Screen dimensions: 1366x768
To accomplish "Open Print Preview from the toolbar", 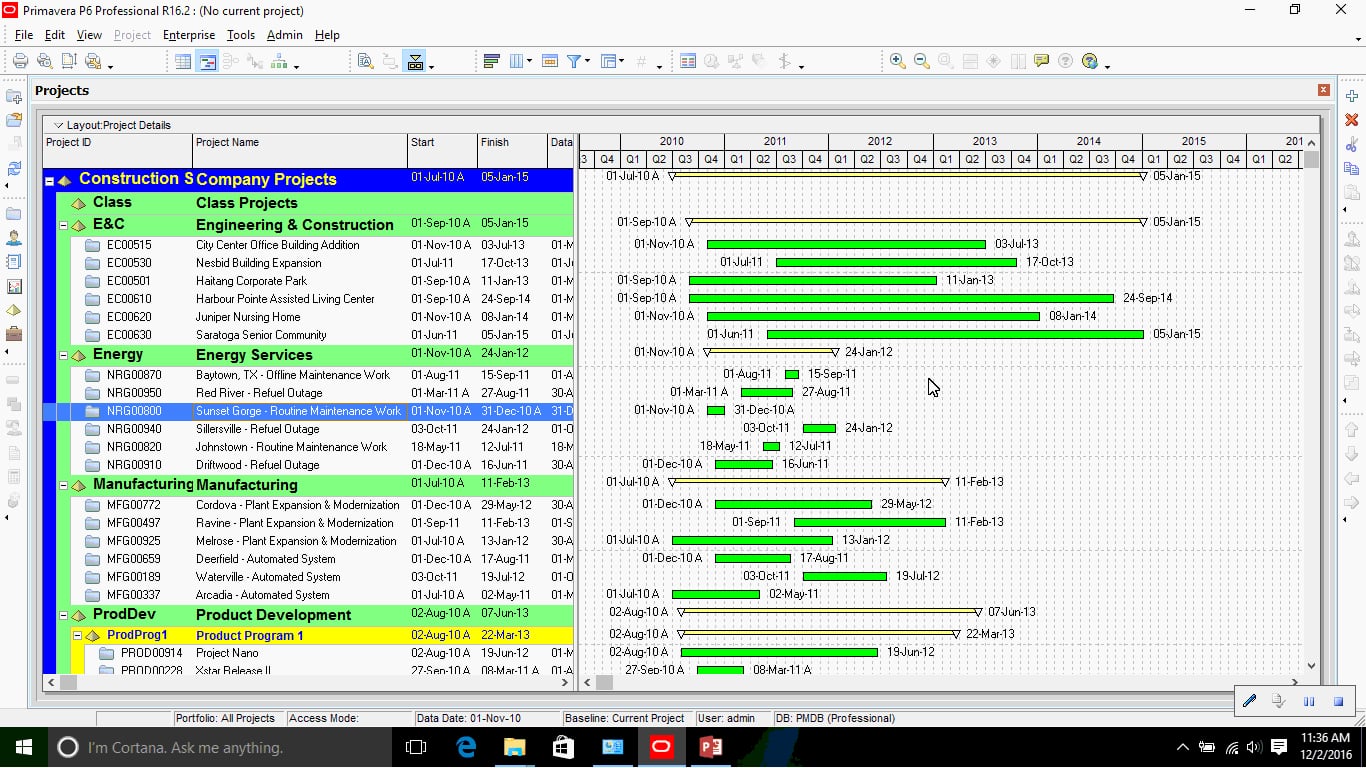I will [44, 61].
